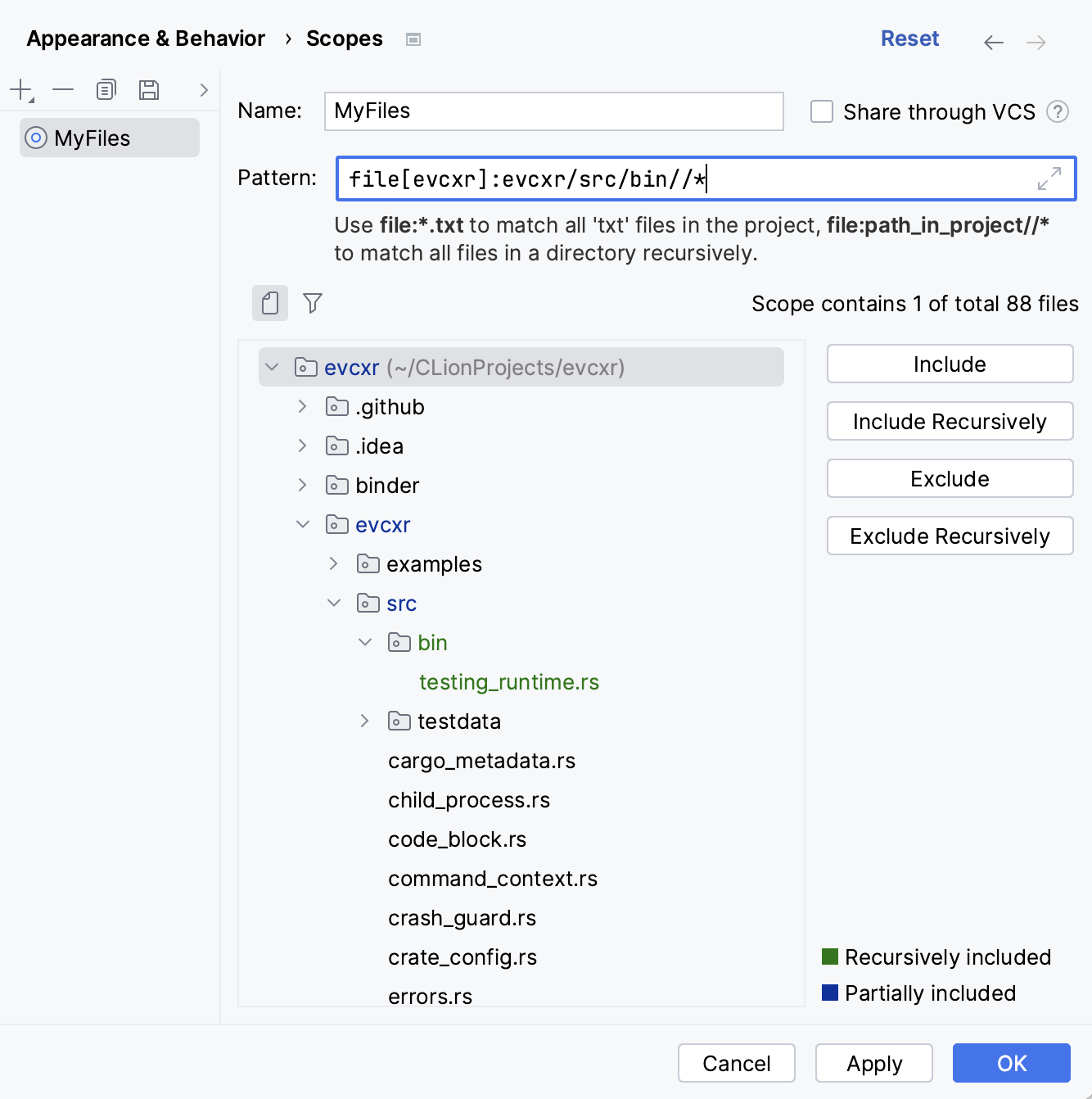This screenshot has height=1099, width=1092.
Task: Remove the selected scope using the minus icon
Action: [63, 90]
